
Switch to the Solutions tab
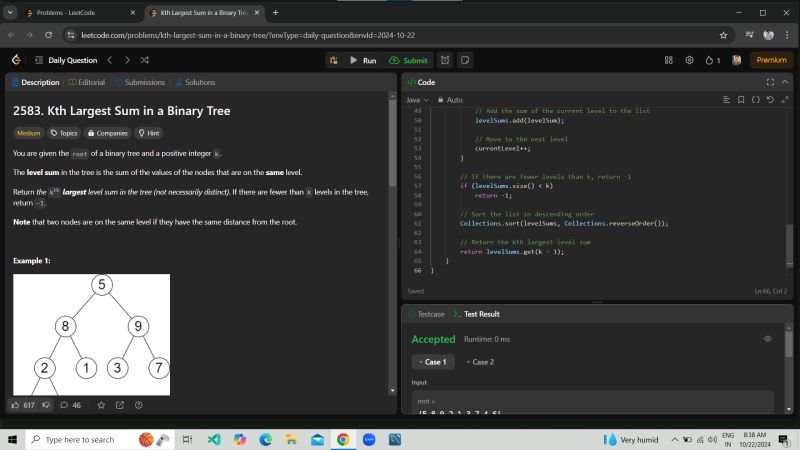tap(195, 82)
